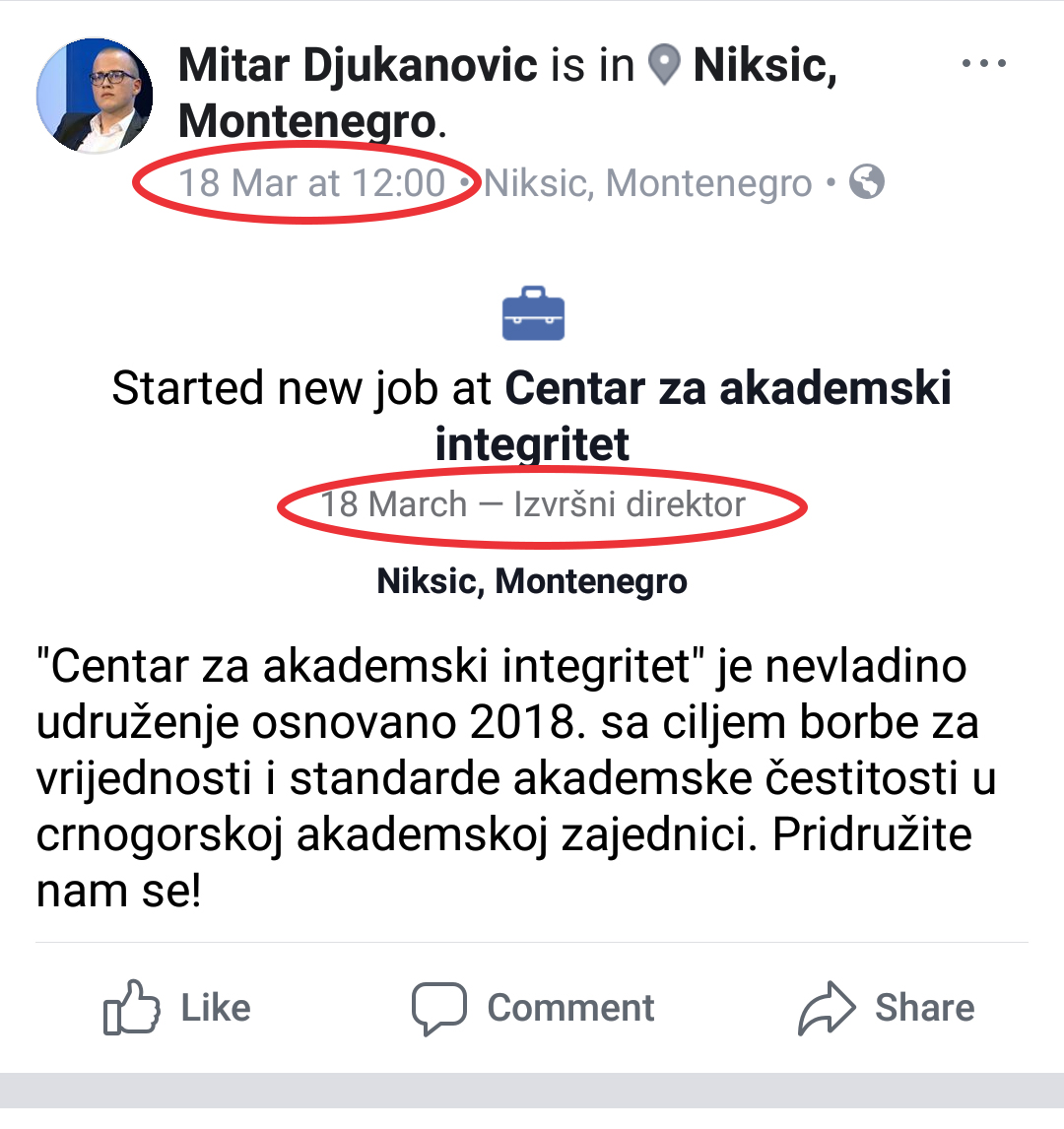Open the three-dot post options menu
1064x1129 pixels.
point(983,65)
